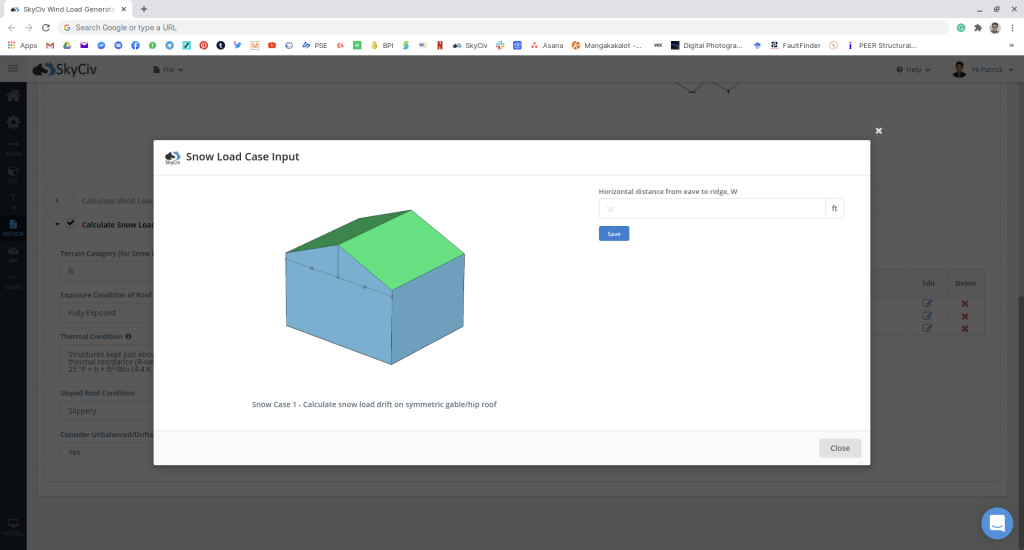Viewport: 1024px width, 550px height.
Task: Enable the Calculate Wind Load checkbox
Action: (71, 201)
